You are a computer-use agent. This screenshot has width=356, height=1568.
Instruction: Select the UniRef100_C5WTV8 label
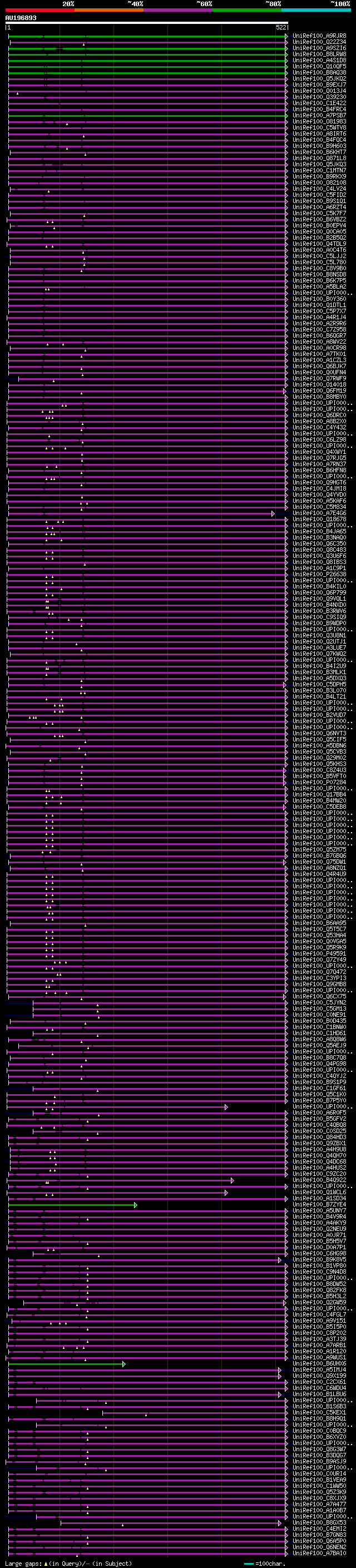319,127
